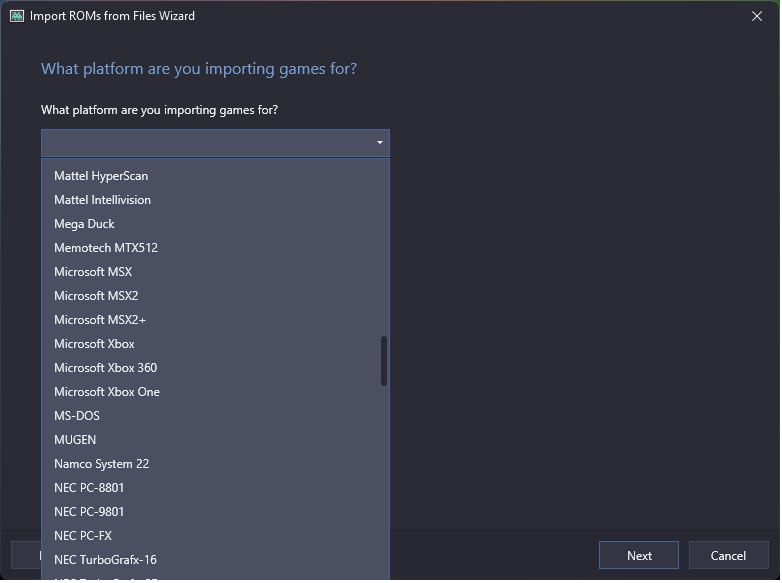The width and height of the screenshot is (782, 583).
Task: Collapse the platform dropdown arrow
Action: [x=380, y=143]
